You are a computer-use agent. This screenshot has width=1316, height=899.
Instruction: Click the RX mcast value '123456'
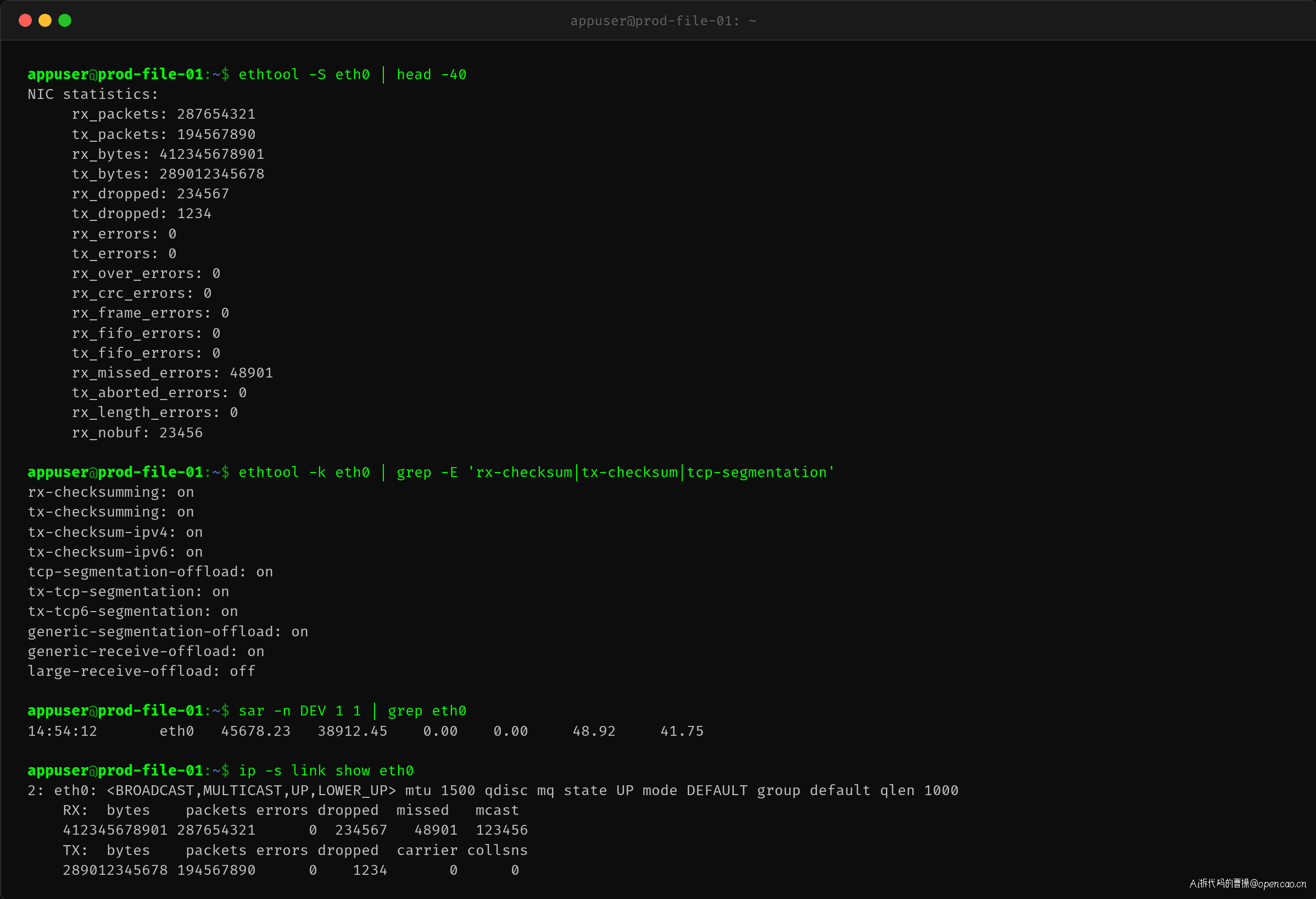(501, 830)
